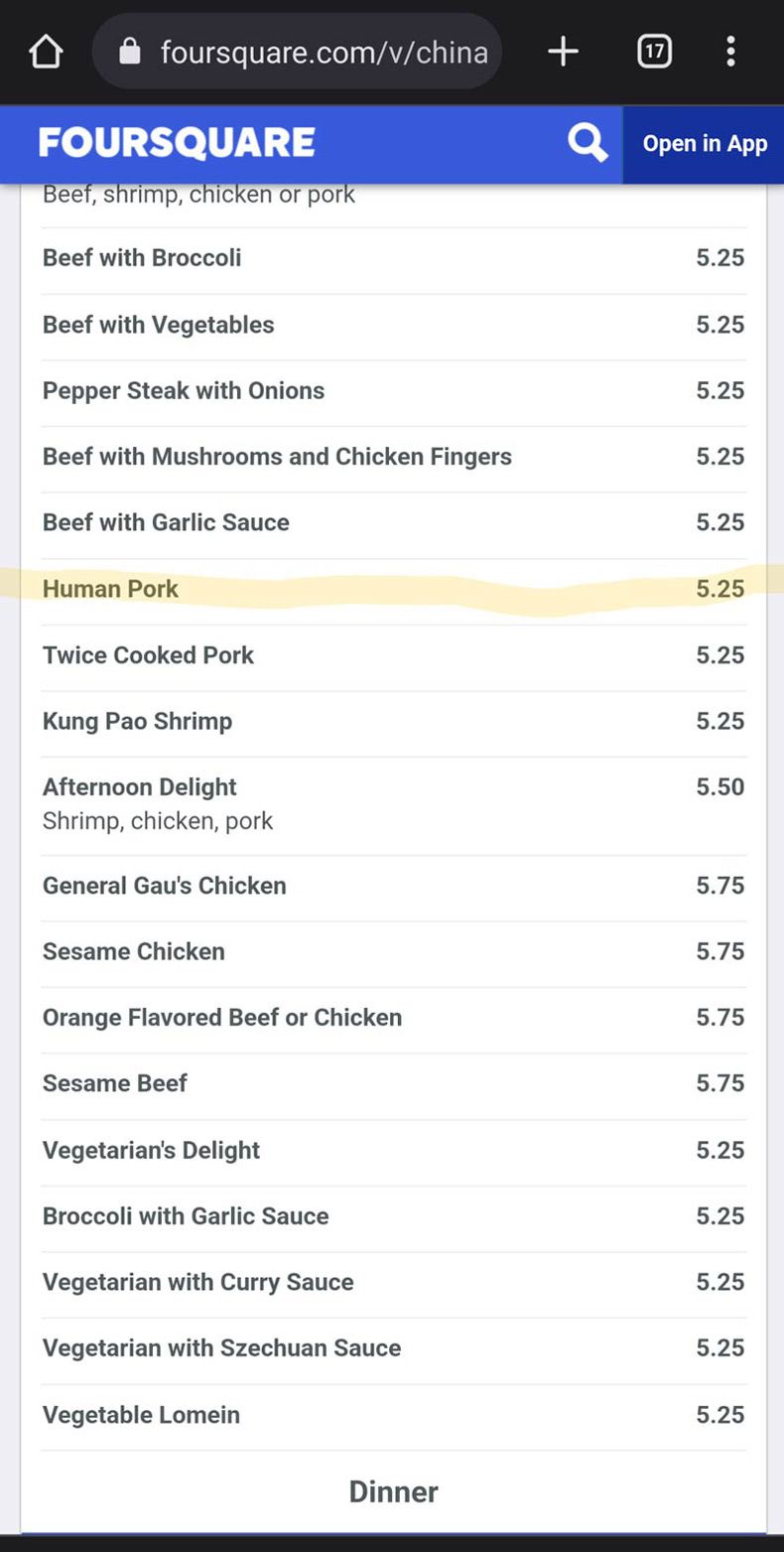Tap the highlighted Human Pork item
The height and width of the screenshot is (1552, 784).
click(x=394, y=589)
